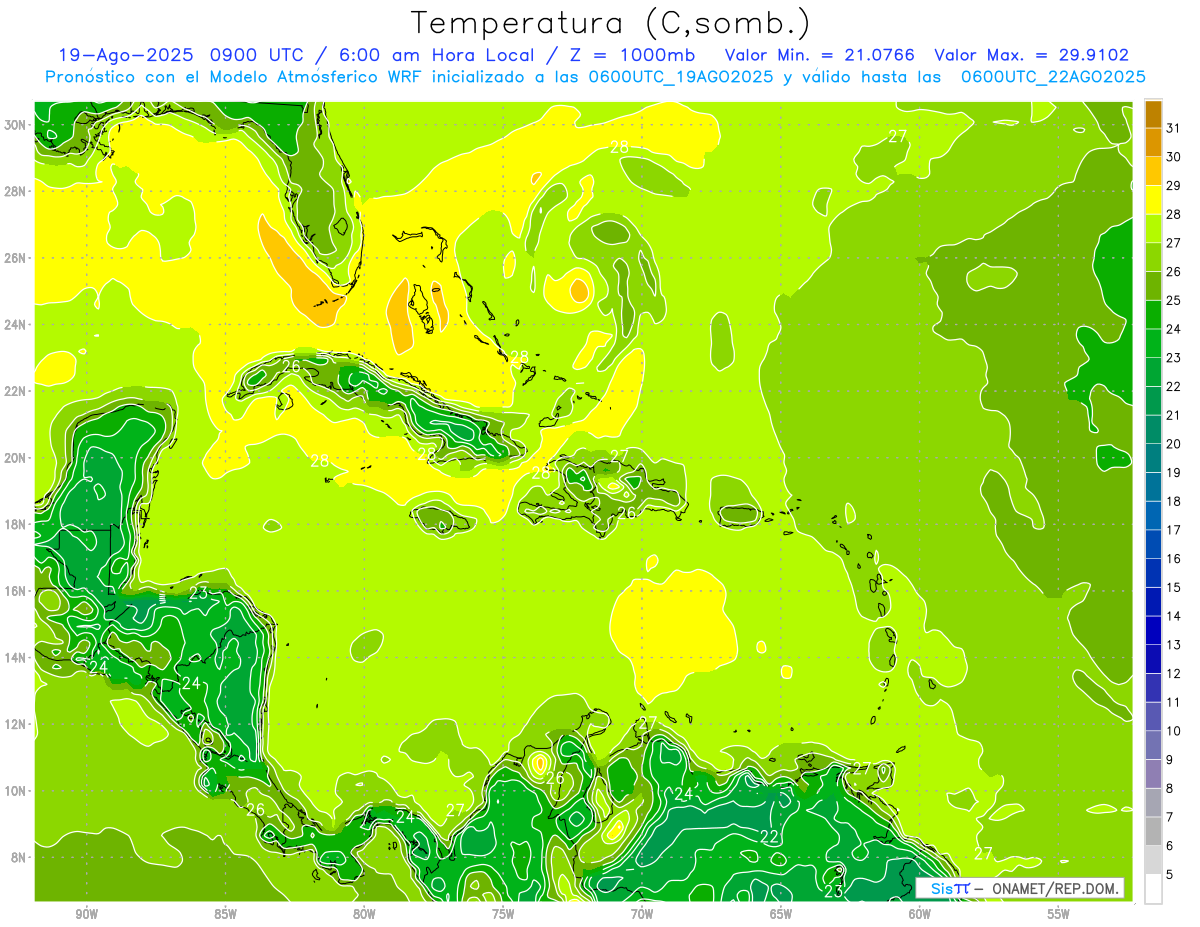Pick the light orange scale segment between 29 and 30

point(1153,171)
